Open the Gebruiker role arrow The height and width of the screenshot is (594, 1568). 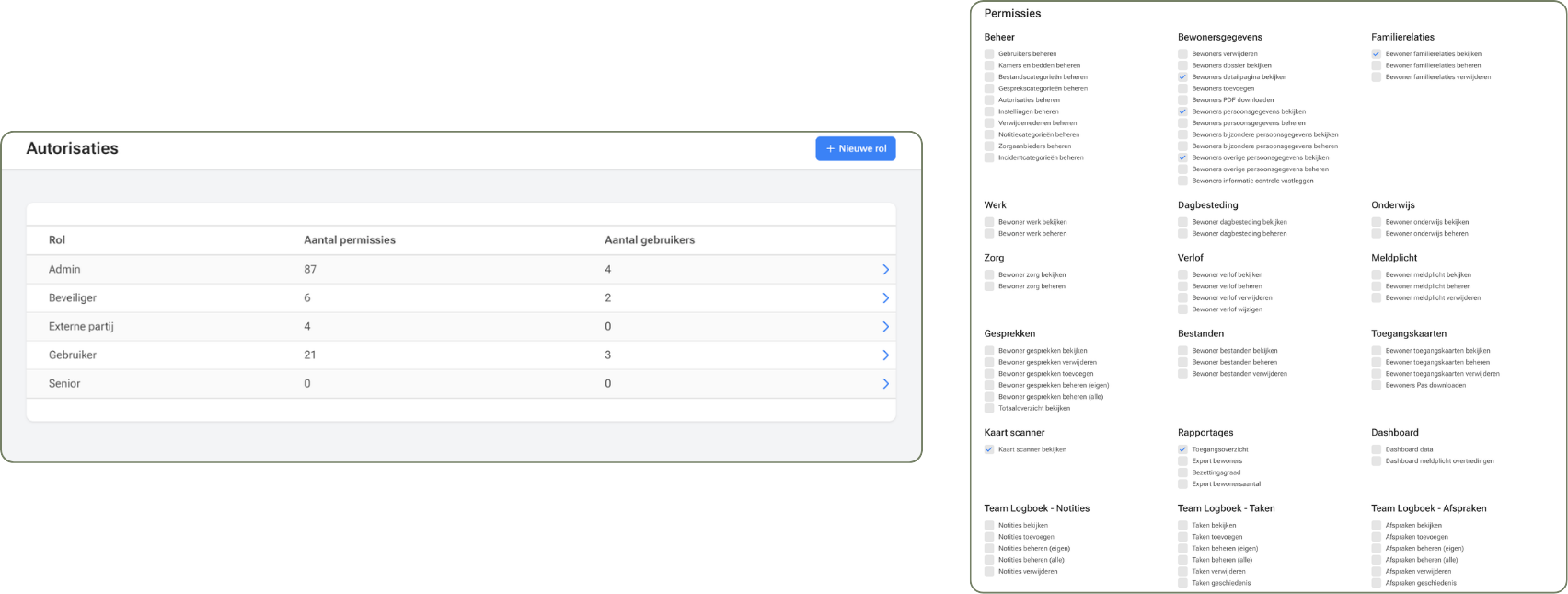click(x=885, y=355)
